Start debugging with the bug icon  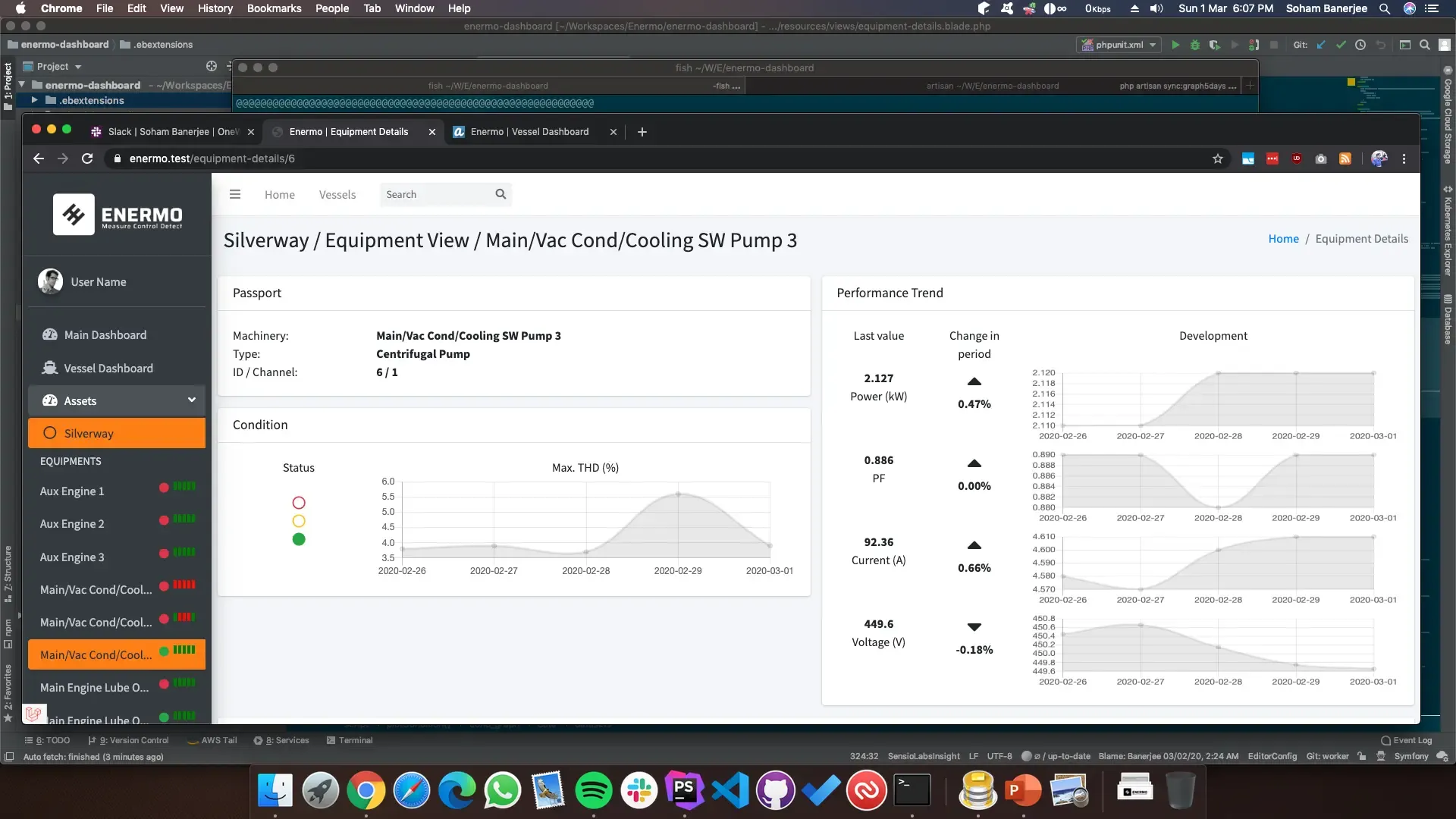pos(1195,45)
